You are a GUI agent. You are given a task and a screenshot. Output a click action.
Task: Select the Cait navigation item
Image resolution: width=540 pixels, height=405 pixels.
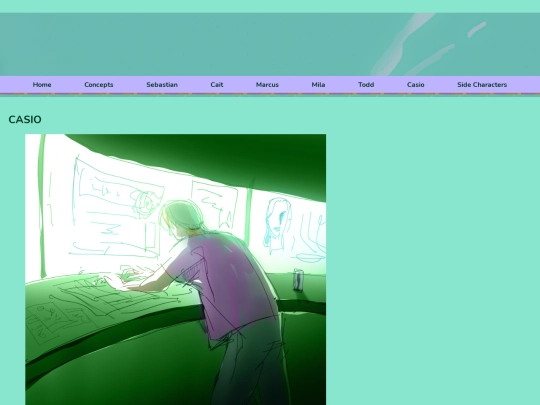click(217, 85)
